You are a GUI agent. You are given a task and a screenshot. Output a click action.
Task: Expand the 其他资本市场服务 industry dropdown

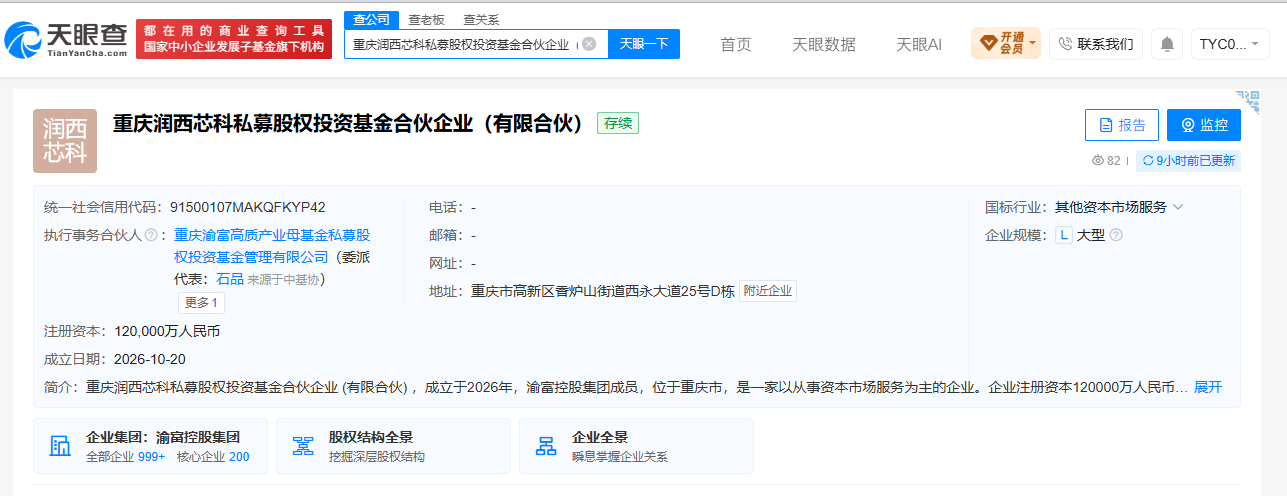click(1119, 207)
